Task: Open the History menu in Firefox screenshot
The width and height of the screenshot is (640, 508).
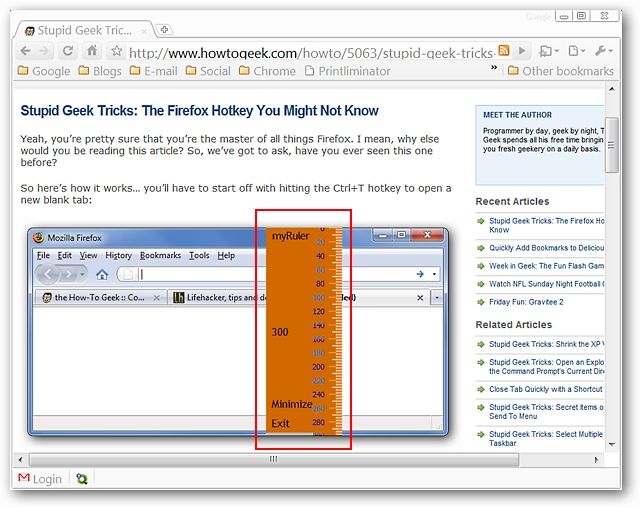Action: click(x=118, y=255)
